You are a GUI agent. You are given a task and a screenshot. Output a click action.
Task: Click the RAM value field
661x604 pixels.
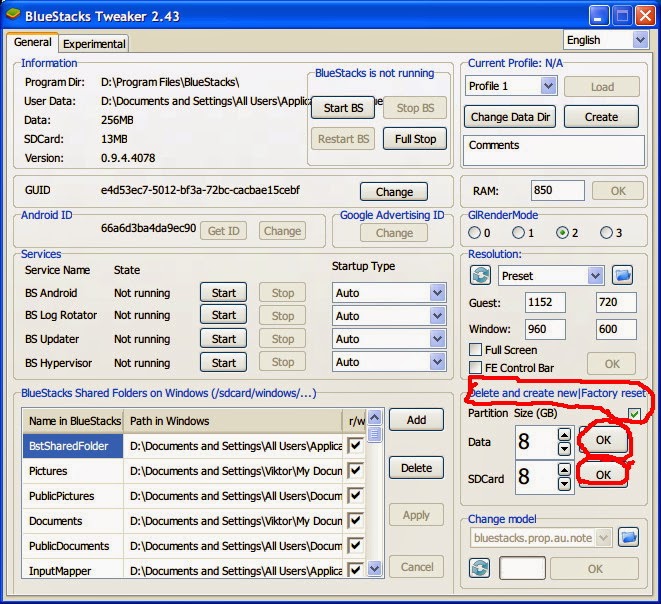click(558, 191)
